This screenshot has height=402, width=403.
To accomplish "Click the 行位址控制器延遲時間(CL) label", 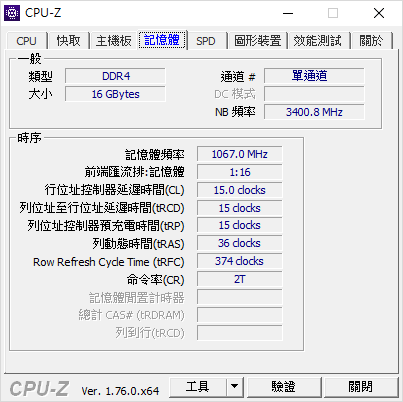I will [x=114, y=190].
